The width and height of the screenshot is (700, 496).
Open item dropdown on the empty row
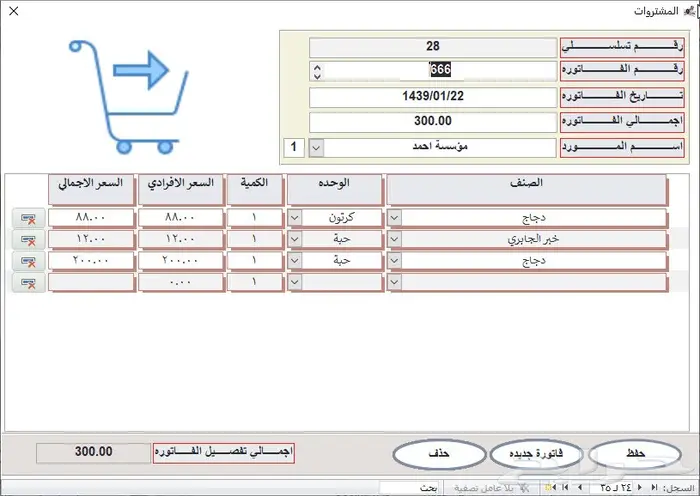pyautogui.click(x=394, y=282)
